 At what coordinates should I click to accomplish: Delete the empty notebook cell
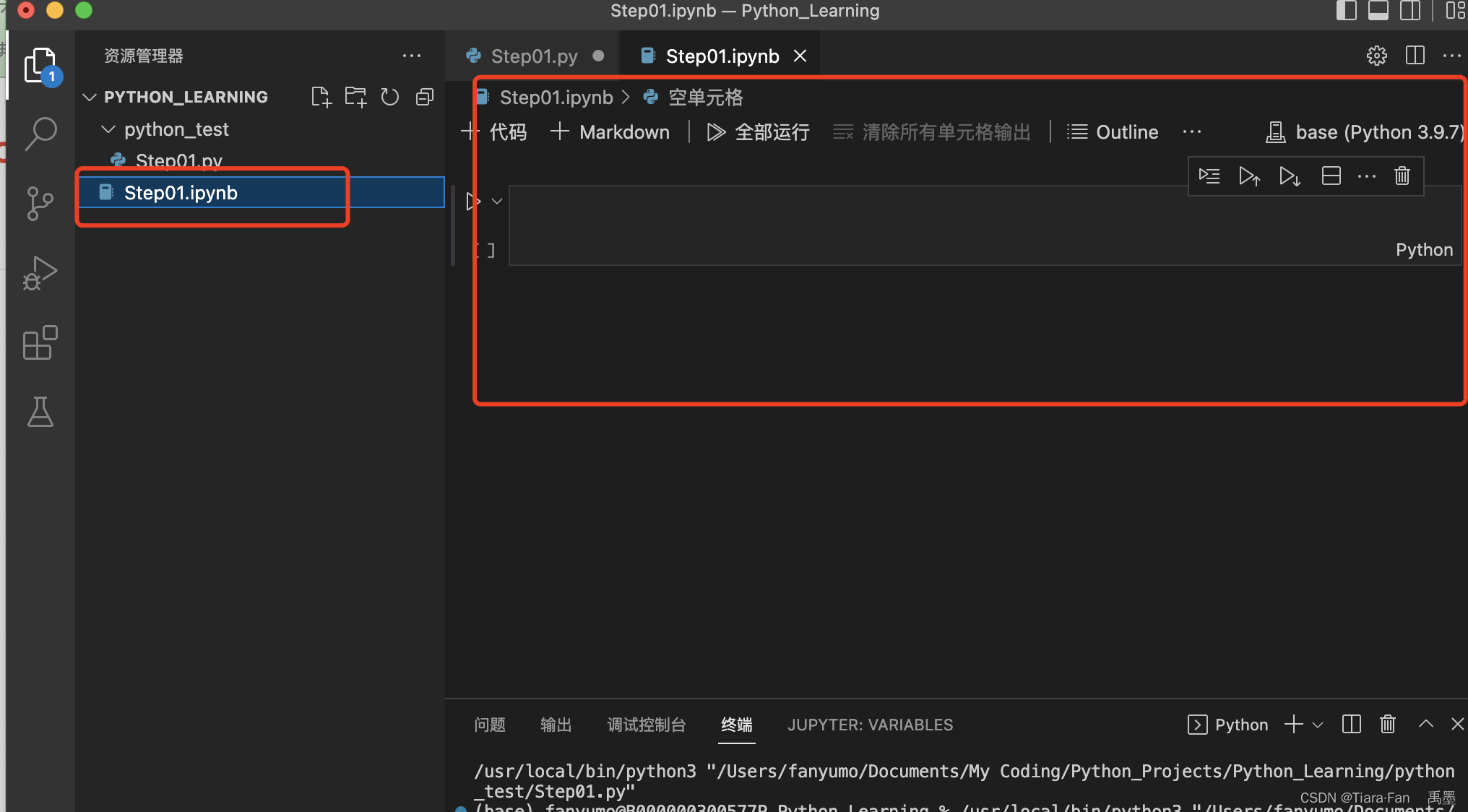pos(1402,176)
